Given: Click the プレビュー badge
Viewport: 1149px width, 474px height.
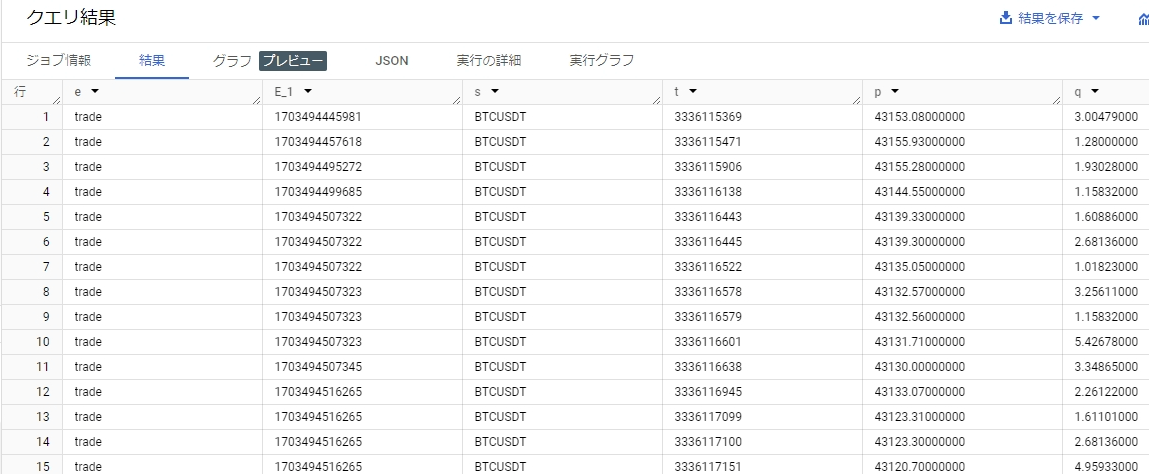Looking at the screenshot, I should [x=293, y=61].
